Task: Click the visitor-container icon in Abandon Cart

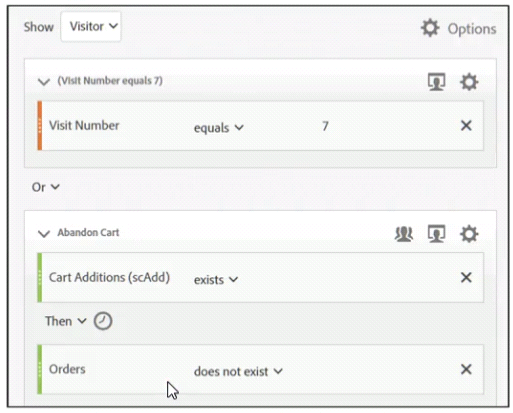Action: click(x=404, y=234)
